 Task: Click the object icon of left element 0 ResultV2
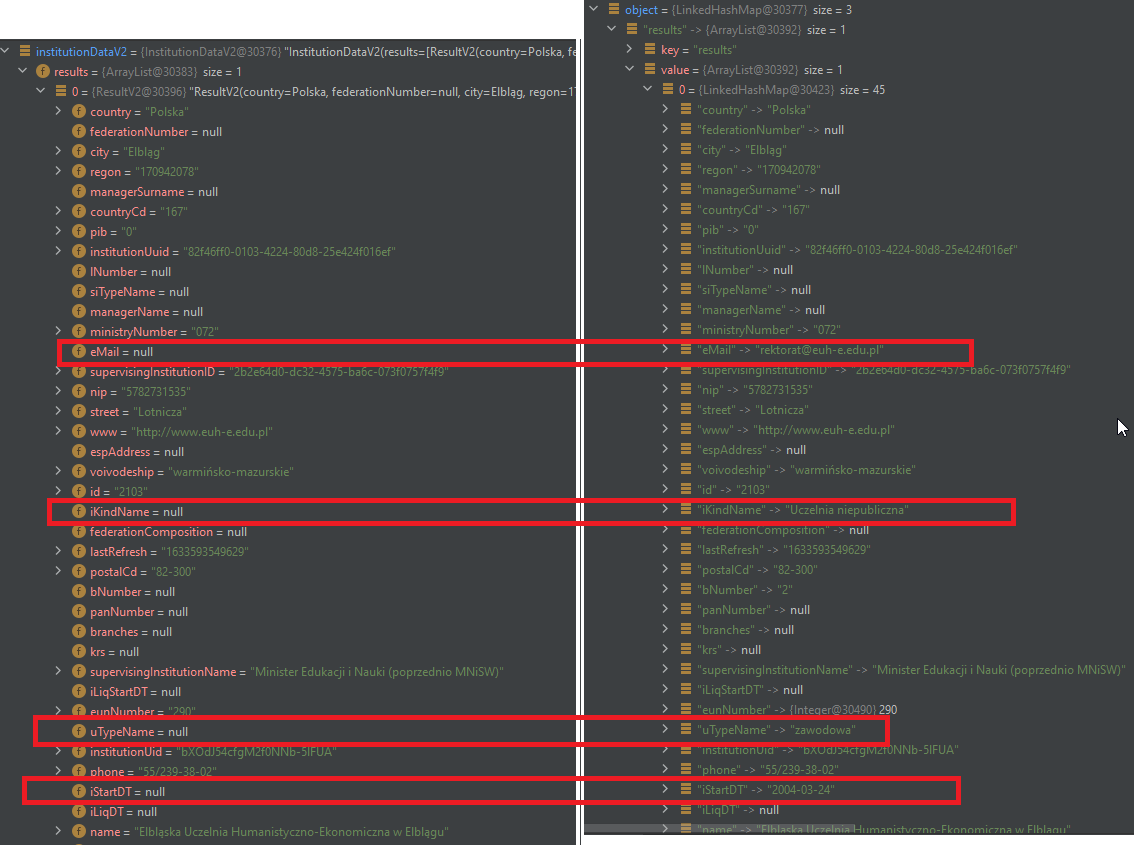pyautogui.click(x=61, y=91)
